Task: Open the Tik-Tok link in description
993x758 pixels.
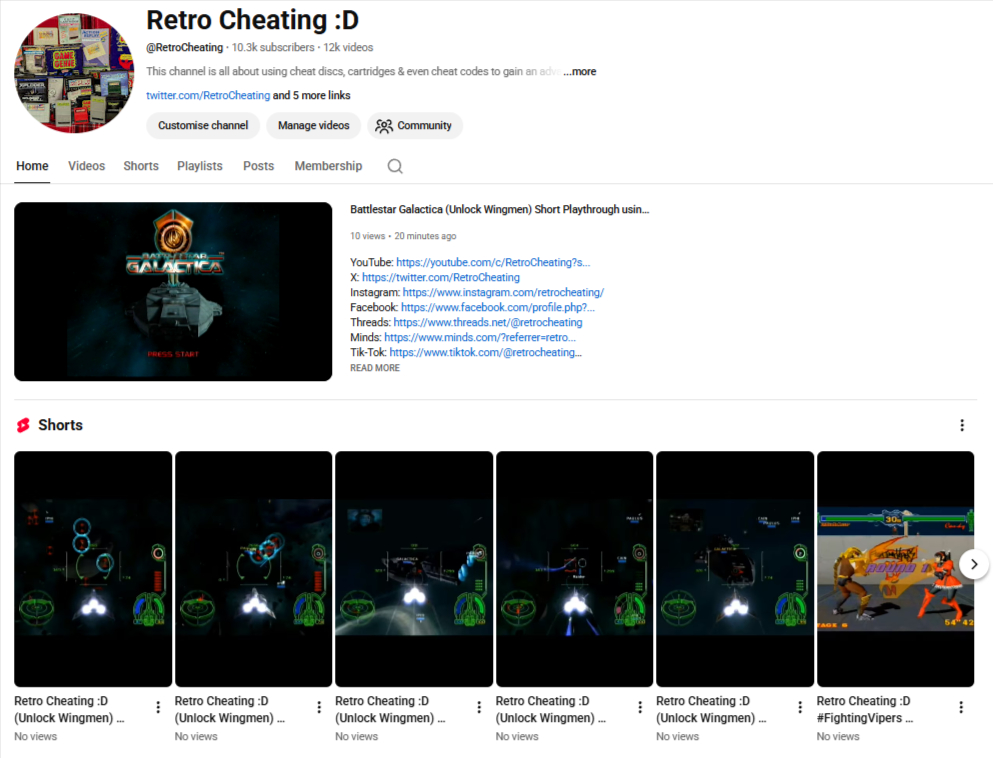Action: coord(485,353)
